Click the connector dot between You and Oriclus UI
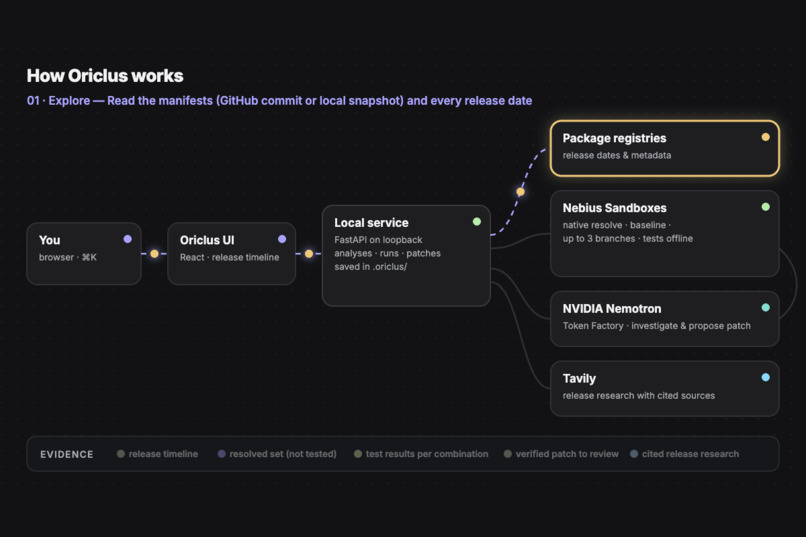806x537 pixels. (154, 253)
